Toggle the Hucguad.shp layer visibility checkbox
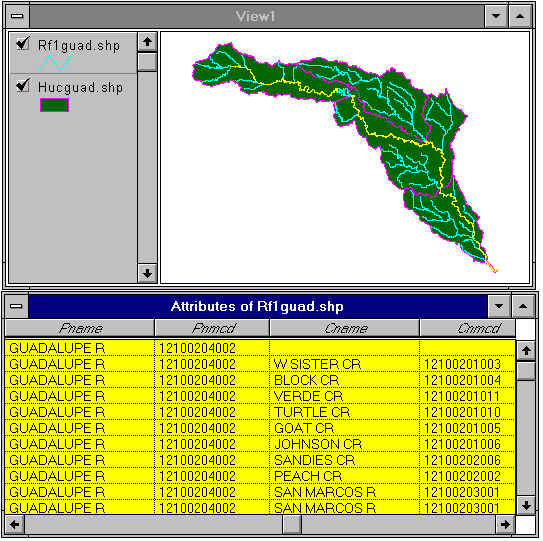The image size is (543, 541). [23, 86]
